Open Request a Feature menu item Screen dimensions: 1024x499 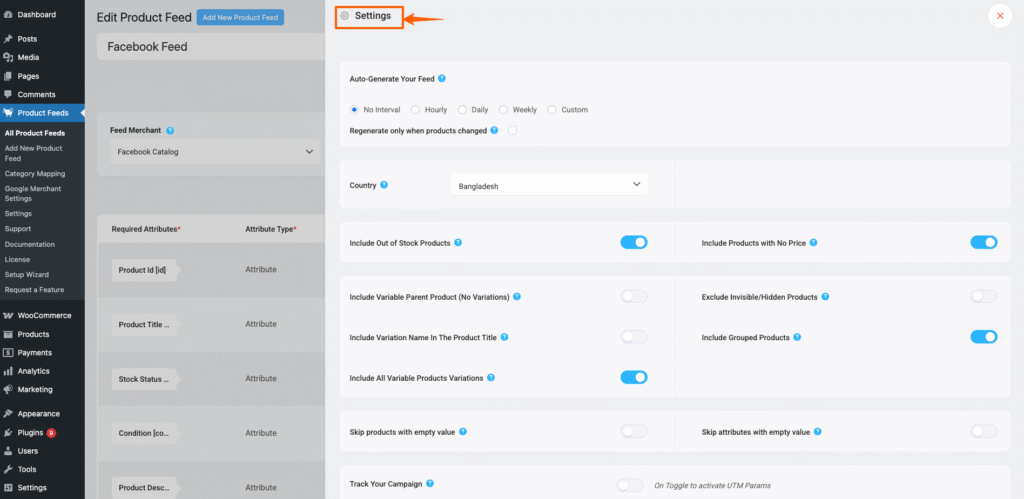(x=34, y=289)
